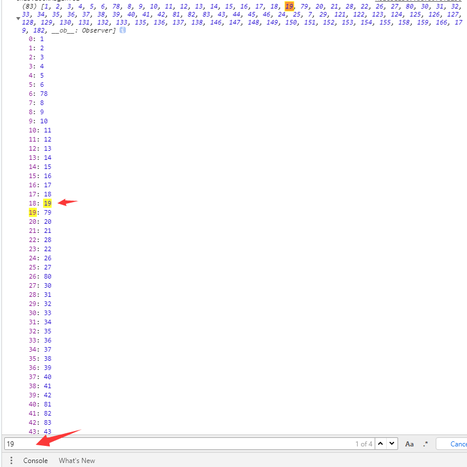The width and height of the screenshot is (467, 467).
Task: Select array row "20: 20"
Action: (40, 222)
